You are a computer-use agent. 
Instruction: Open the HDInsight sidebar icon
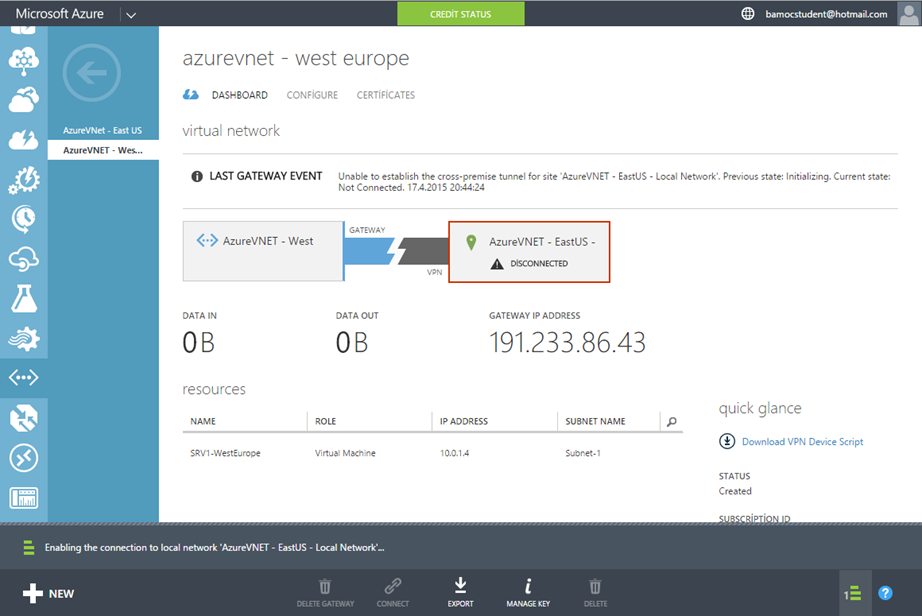(x=24, y=61)
